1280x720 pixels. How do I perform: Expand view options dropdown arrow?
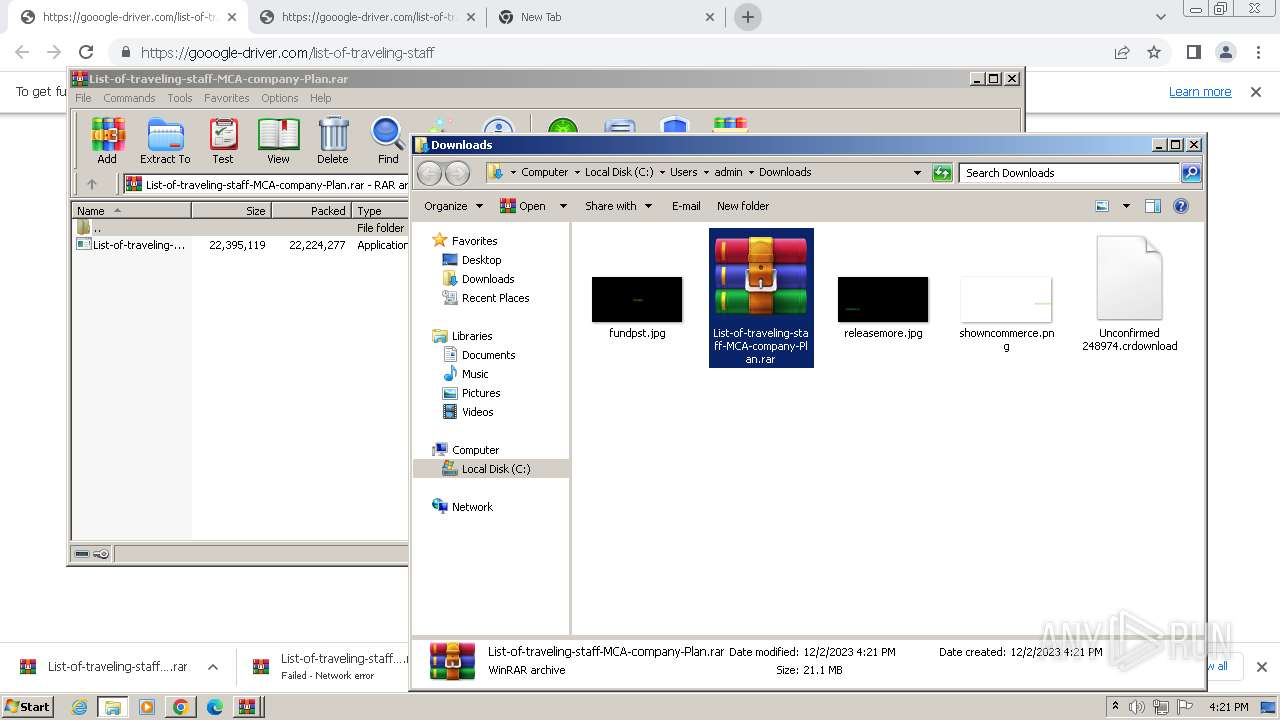click(1126, 206)
